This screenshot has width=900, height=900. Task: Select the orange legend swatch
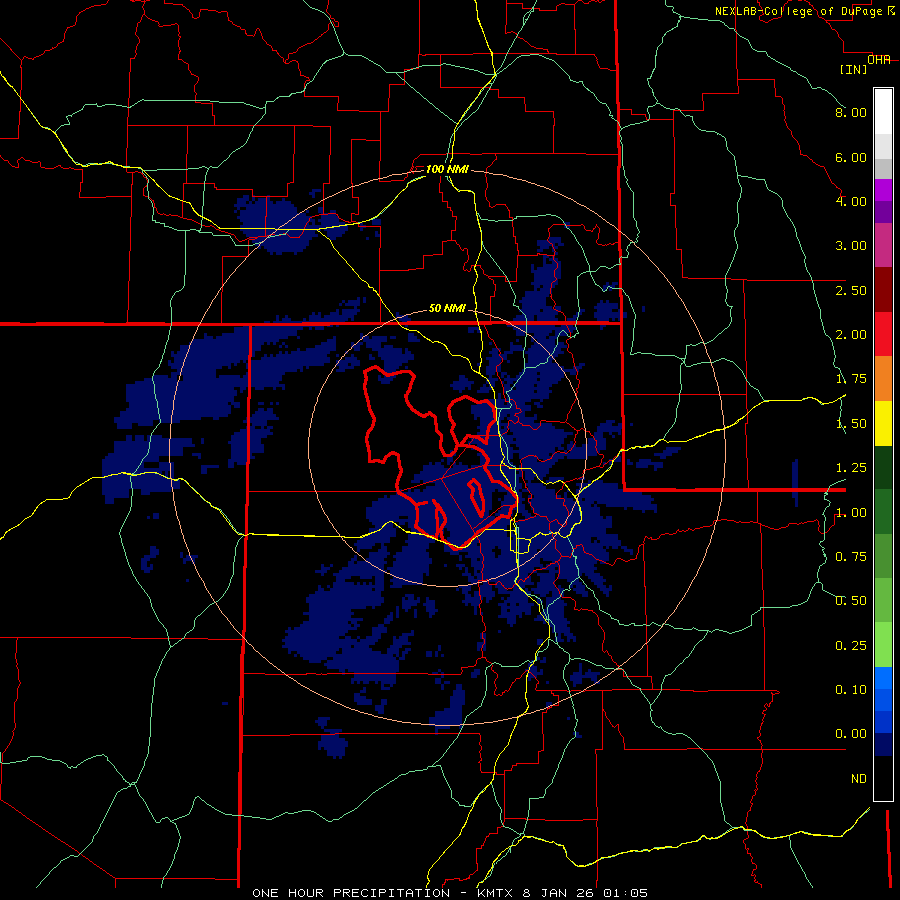click(883, 379)
